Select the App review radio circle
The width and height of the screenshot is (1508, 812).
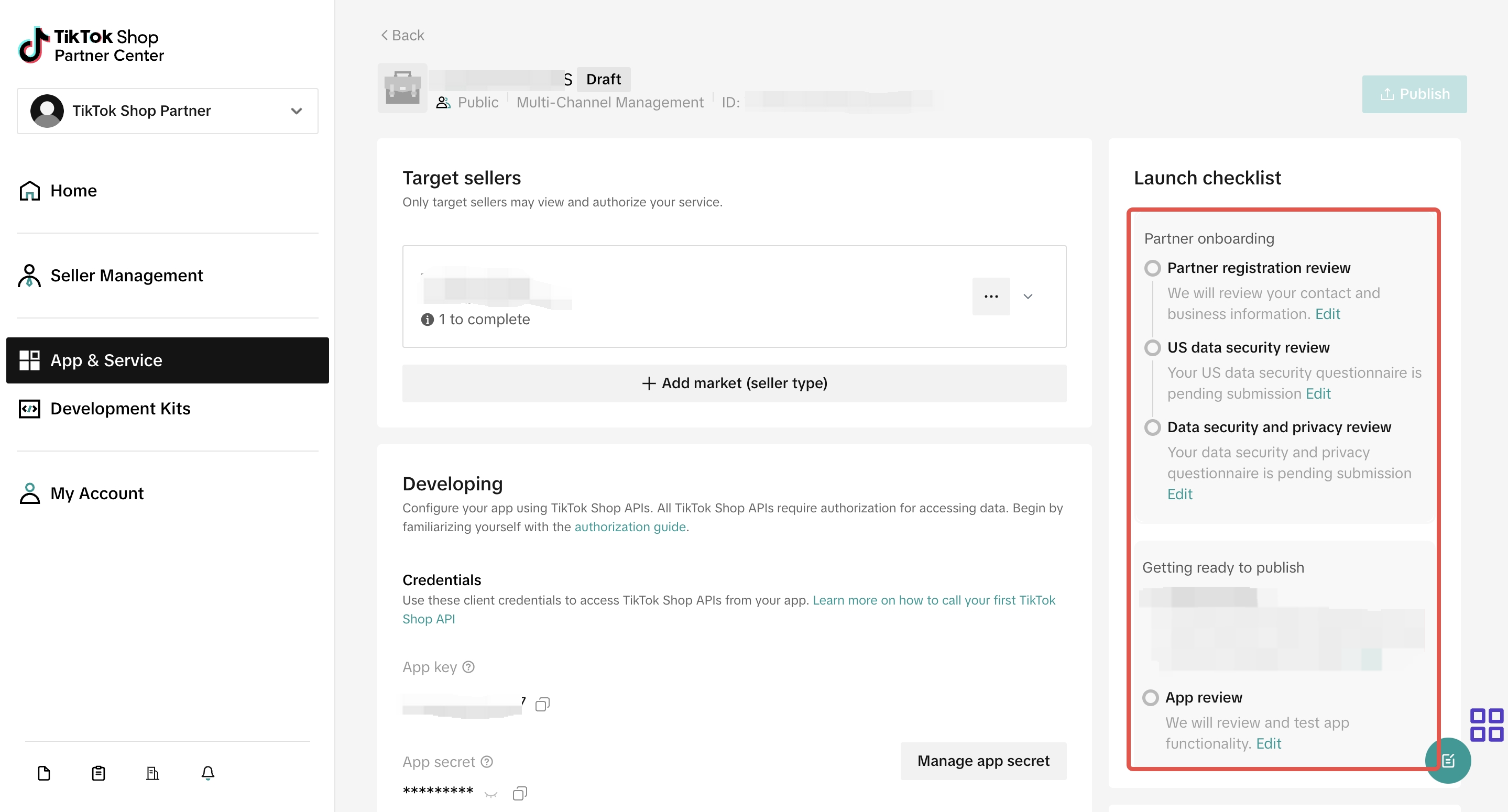(1150, 698)
